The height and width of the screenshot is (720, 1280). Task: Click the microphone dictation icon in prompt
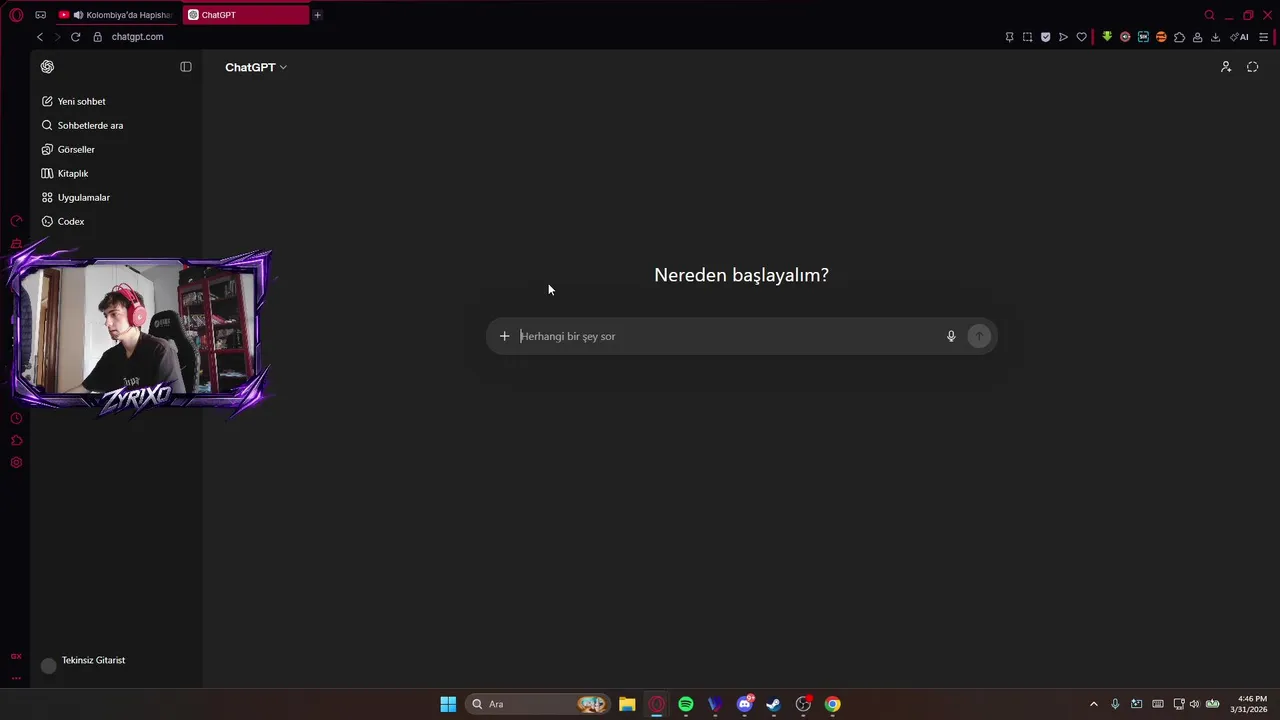point(951,336)
